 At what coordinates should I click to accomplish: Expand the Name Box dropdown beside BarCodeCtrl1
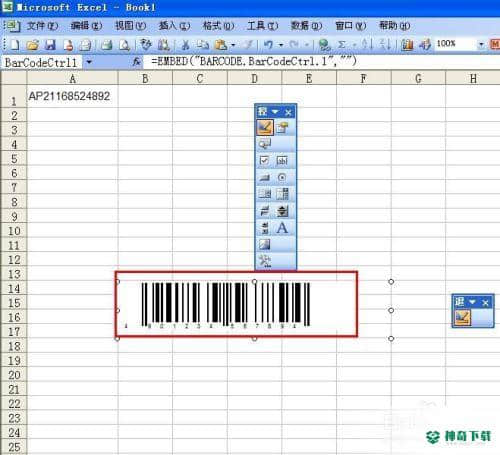(x=89, y=62)
